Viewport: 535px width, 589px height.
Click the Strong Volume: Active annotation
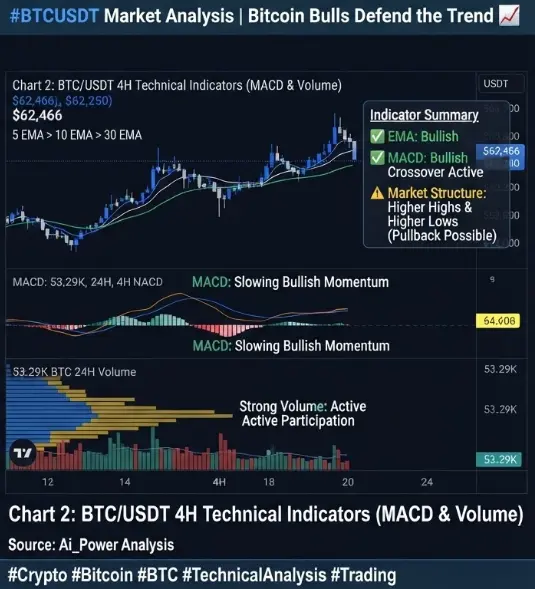(303, 406)
